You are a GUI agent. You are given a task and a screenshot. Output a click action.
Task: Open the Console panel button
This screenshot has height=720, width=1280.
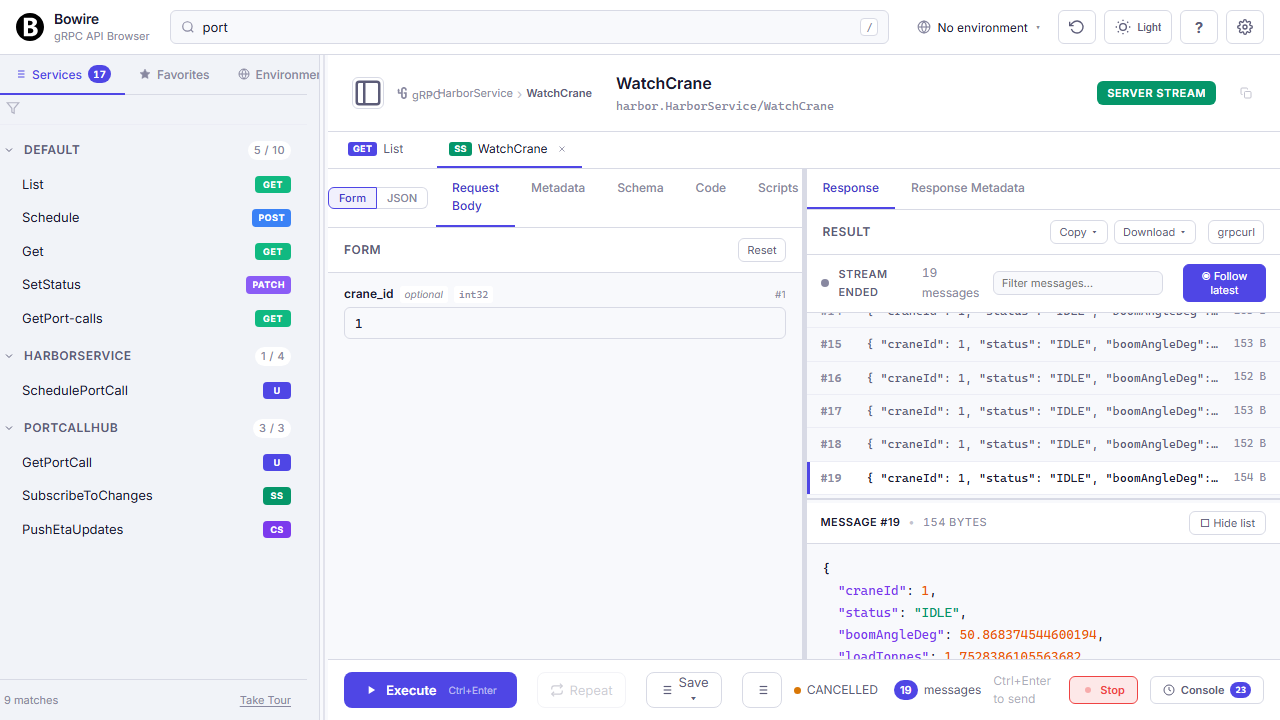(1206, 690)
